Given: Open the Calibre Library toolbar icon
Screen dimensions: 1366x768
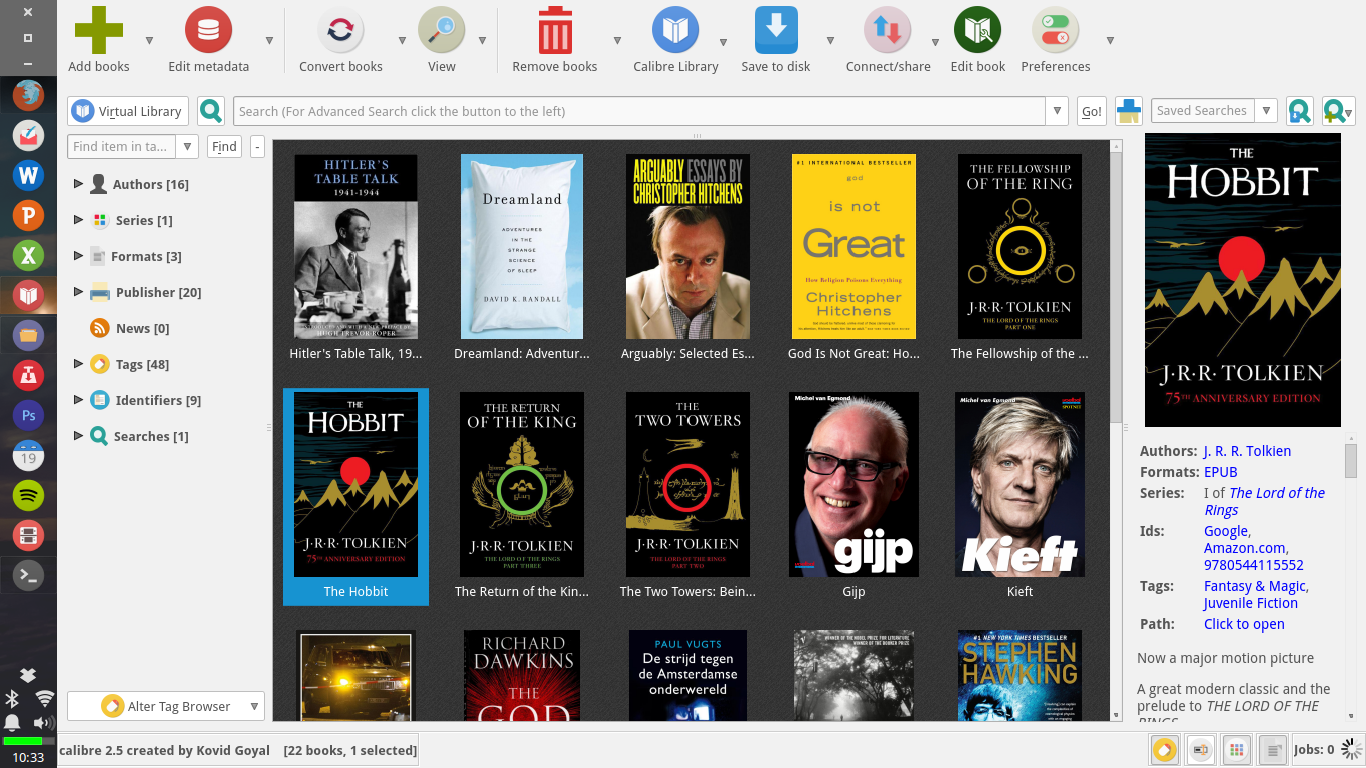Looking at the screenshot, I should pos(676,30).
